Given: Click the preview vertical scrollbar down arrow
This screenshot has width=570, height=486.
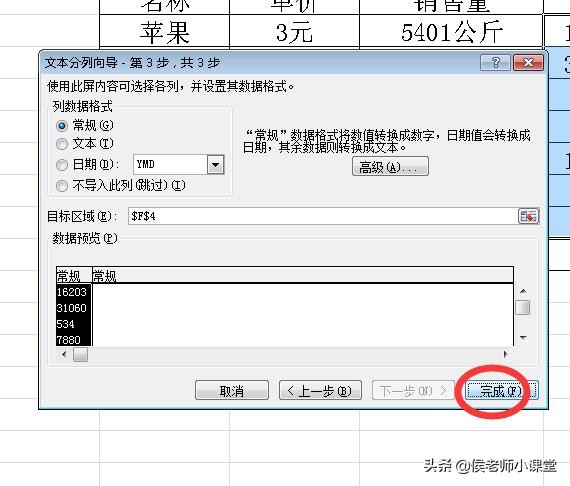Looking at the screenshot, I should (523, 338).
